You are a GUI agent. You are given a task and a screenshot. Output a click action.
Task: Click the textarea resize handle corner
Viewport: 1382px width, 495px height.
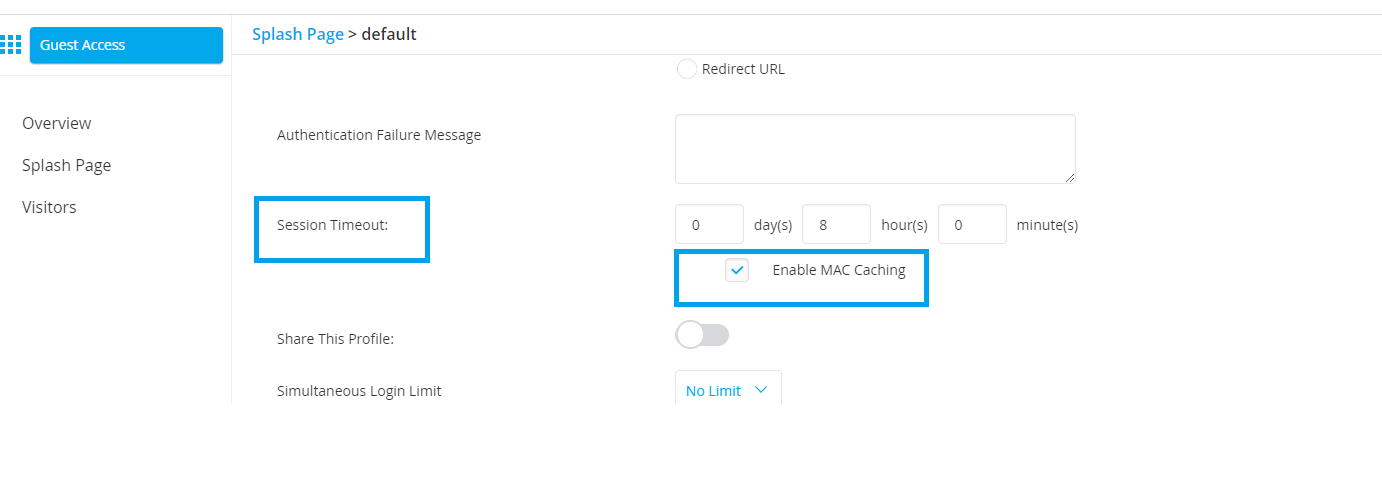tap(1070, 178)
